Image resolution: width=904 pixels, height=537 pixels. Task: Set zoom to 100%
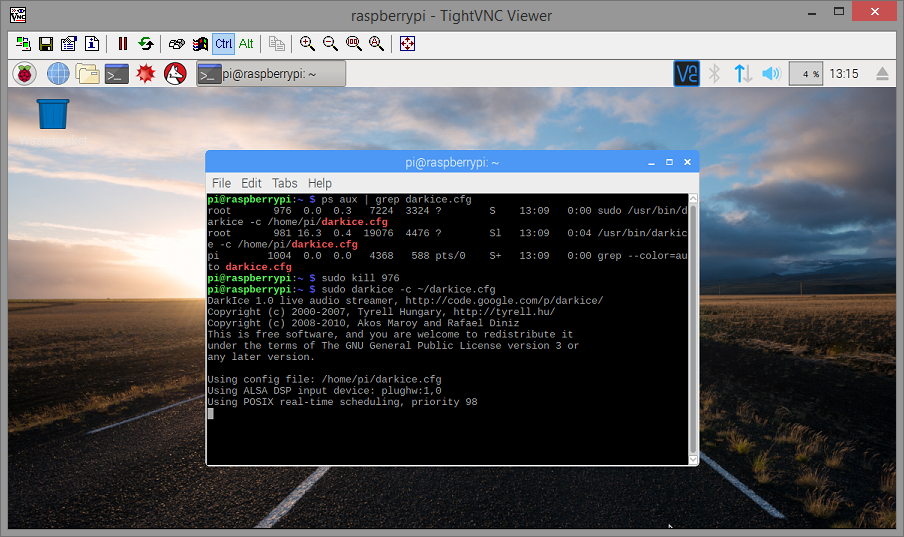353,44
